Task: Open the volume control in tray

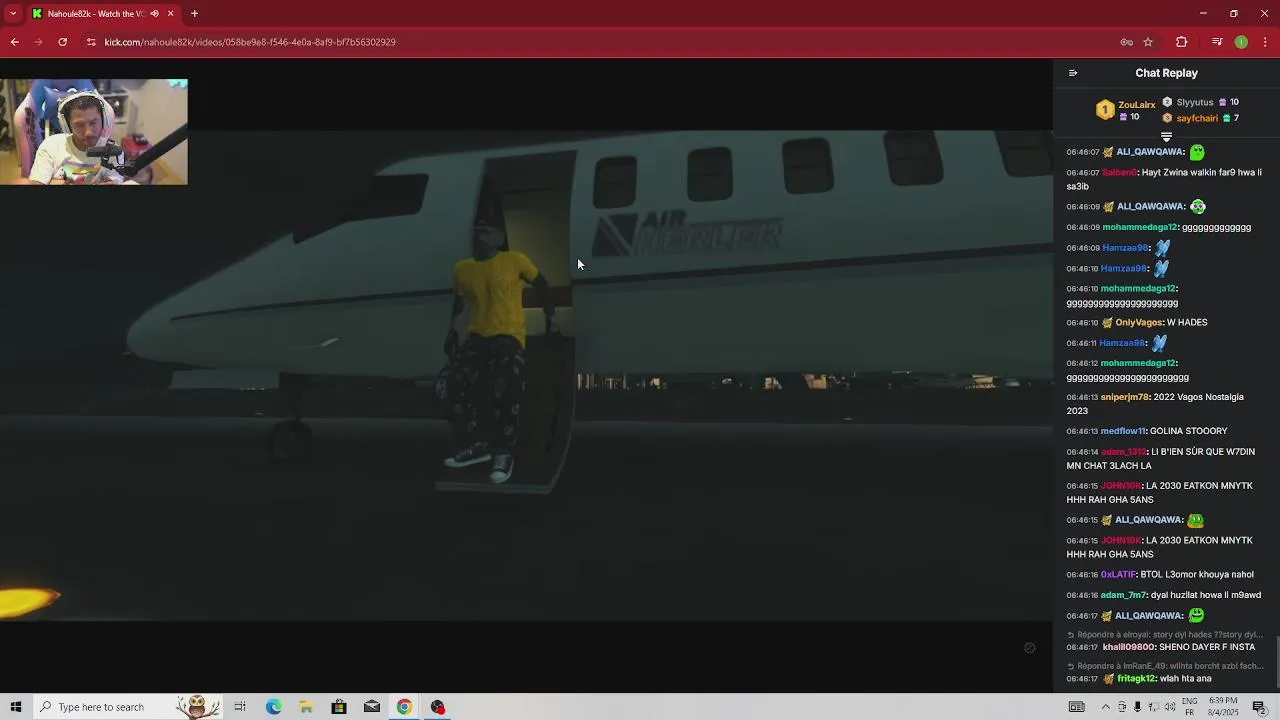Action: 1169,707
